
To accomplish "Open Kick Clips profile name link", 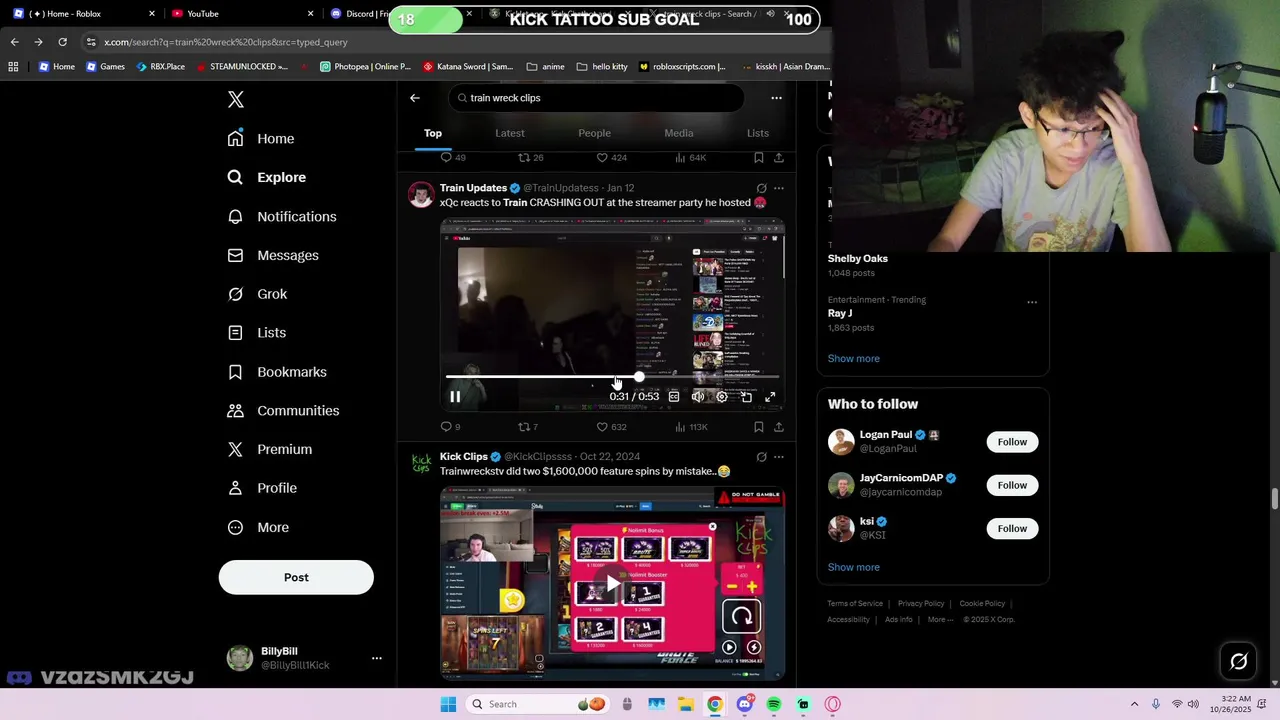I will coord(464,457).
